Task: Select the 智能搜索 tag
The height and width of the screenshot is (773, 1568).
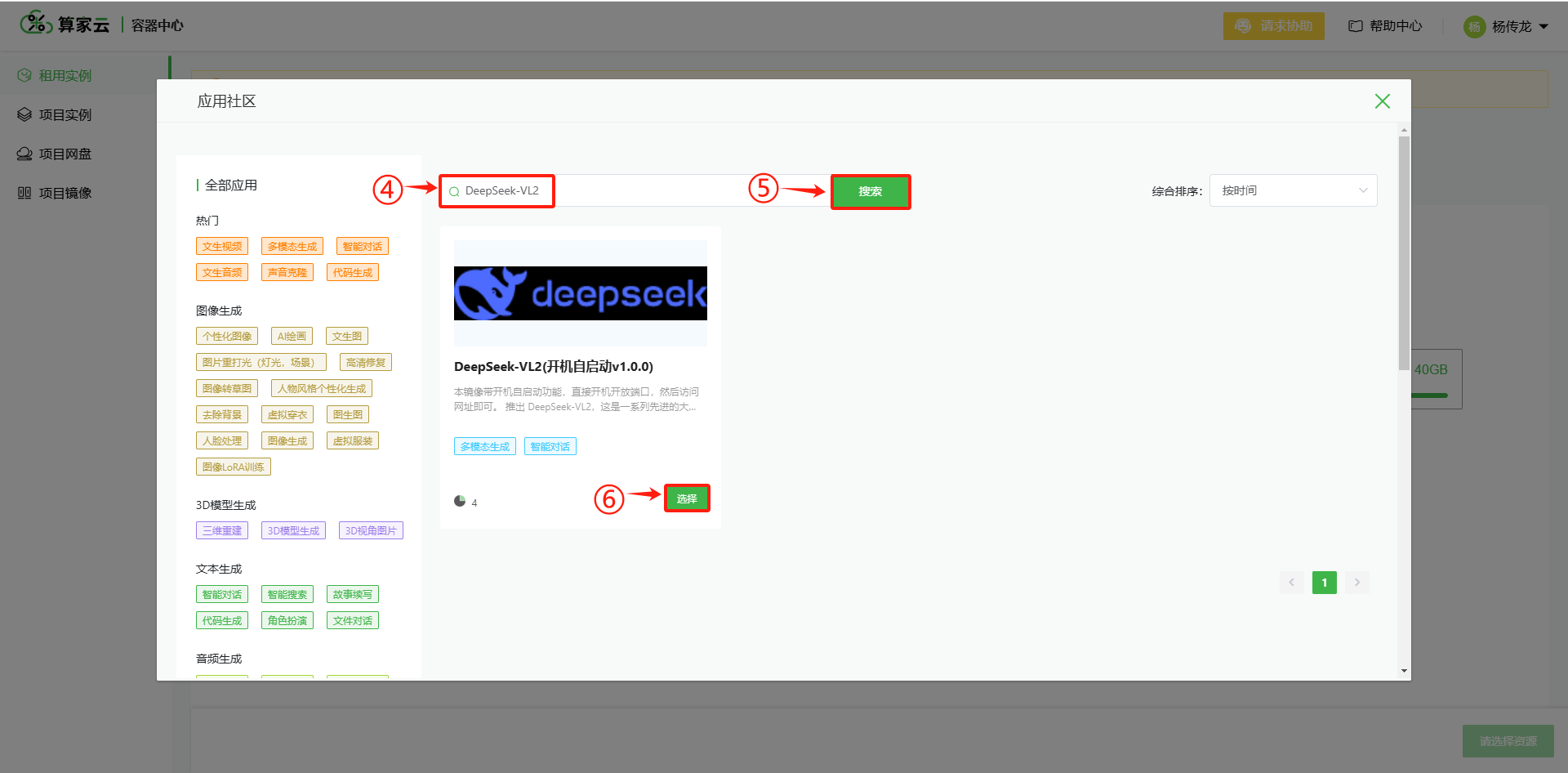Action: pos(287,595)
